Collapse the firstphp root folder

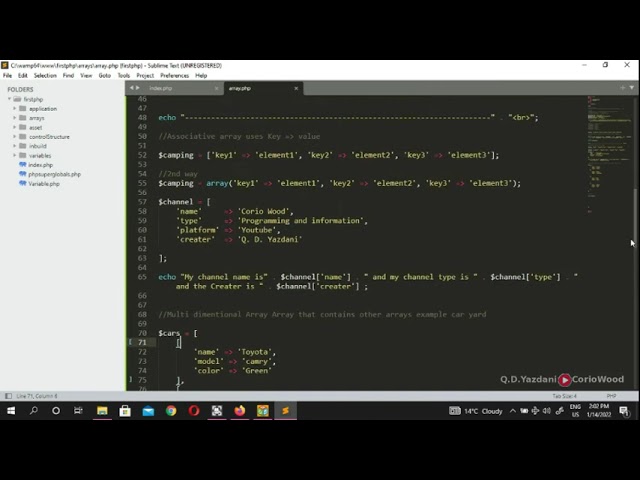coord(9,99)
